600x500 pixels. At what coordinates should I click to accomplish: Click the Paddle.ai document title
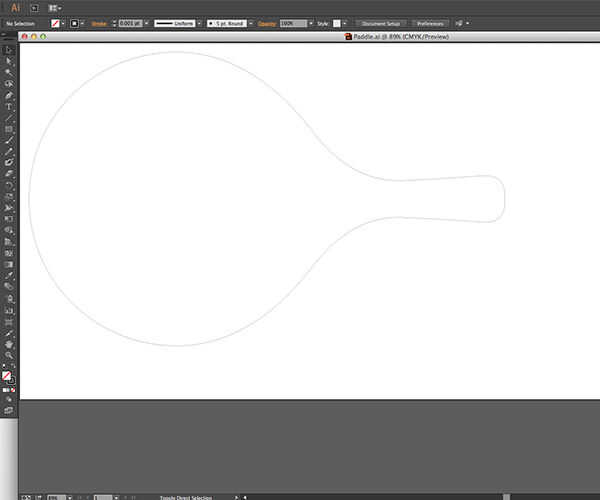(x=401, y=37)
